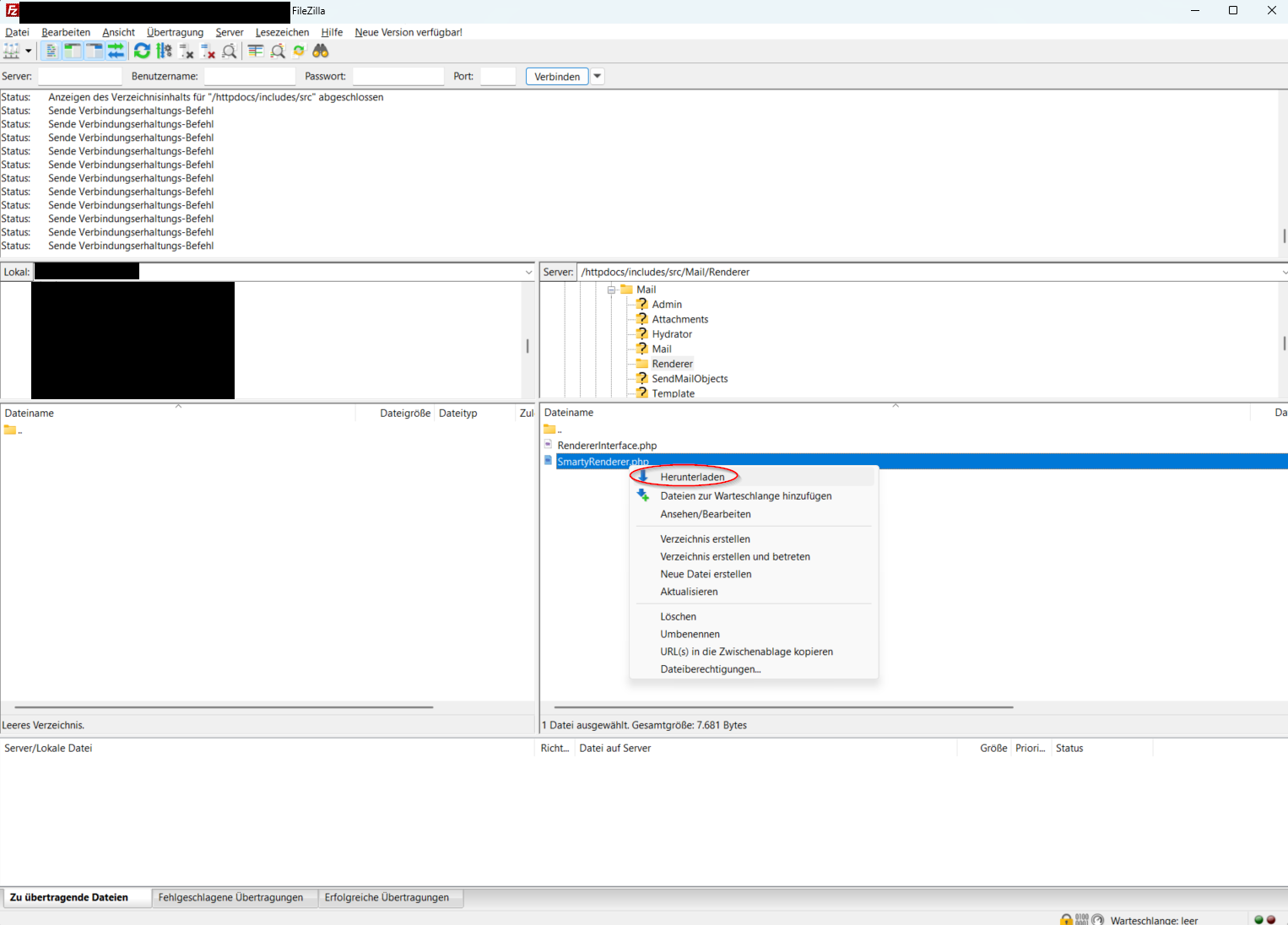Viewport: 1288px width, 925px height.
Task: Toggle local directory tree display
Action: coord(73,51)
